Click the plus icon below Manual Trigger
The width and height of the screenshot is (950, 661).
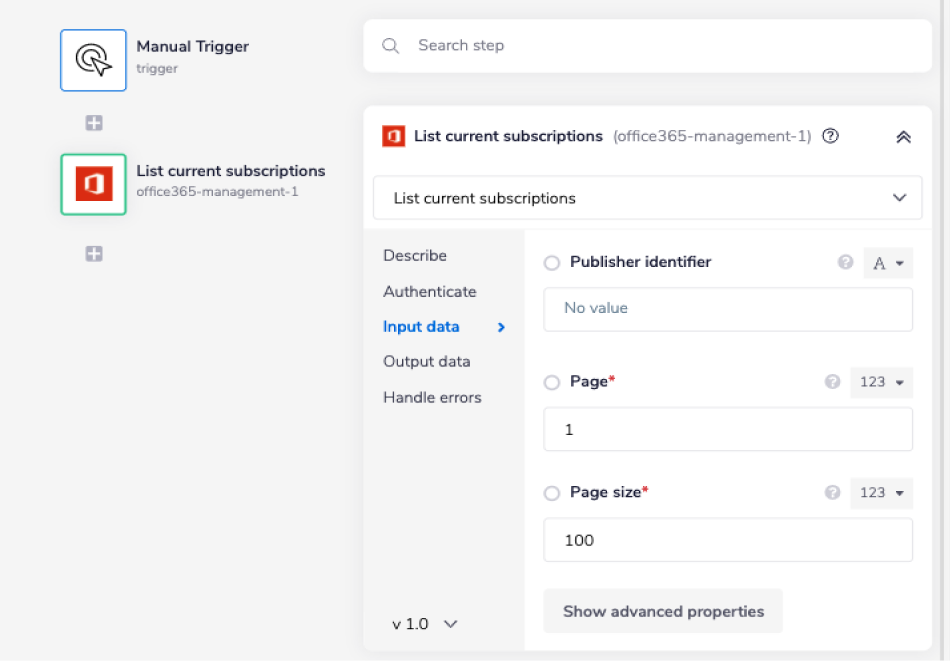(93, 122)
